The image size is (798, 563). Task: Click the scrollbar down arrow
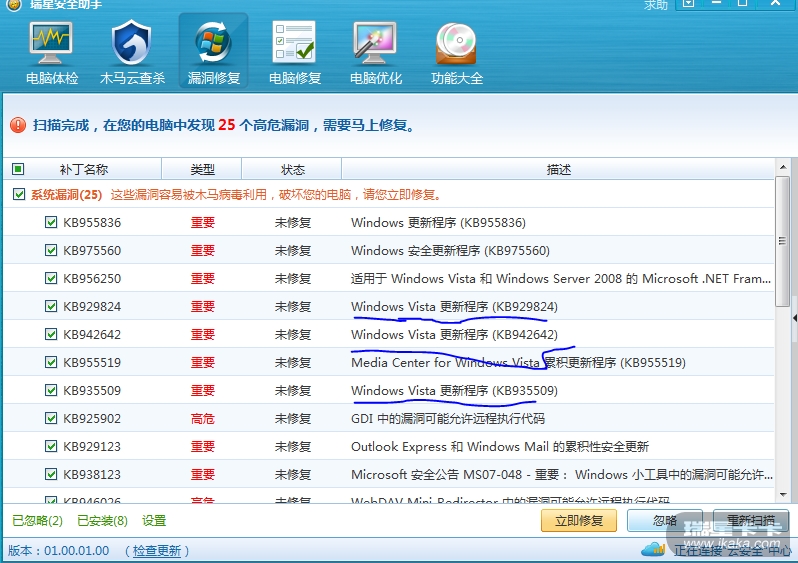click(783, 494)
